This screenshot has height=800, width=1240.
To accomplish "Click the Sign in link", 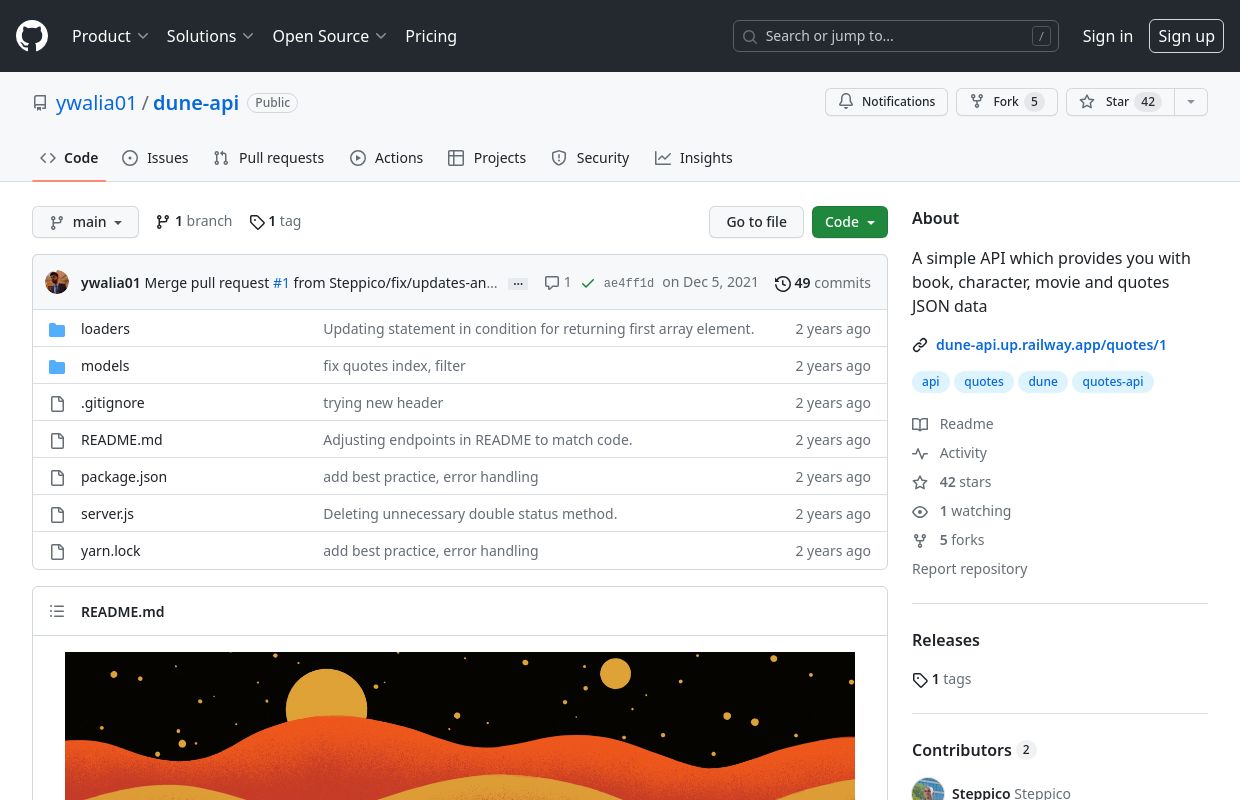I will pos(1107,36).
